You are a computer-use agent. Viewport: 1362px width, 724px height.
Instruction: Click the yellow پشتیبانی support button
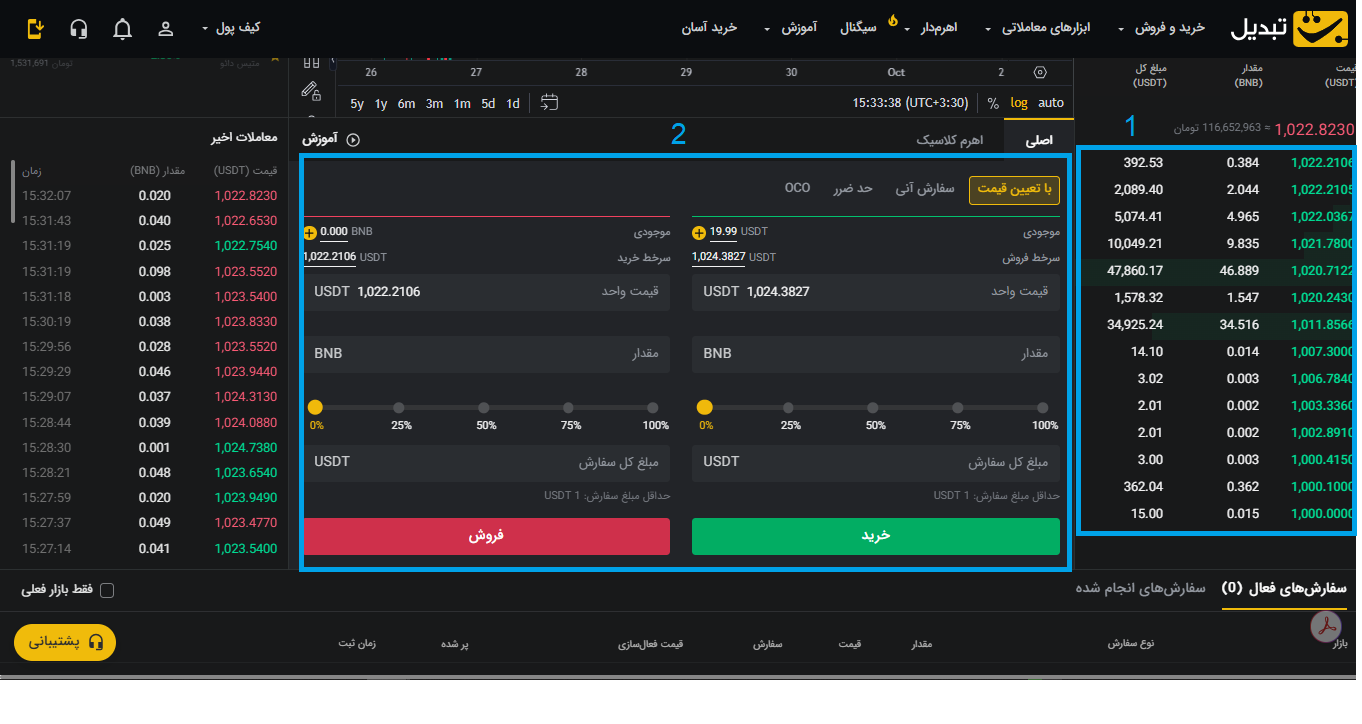point(64,642)
